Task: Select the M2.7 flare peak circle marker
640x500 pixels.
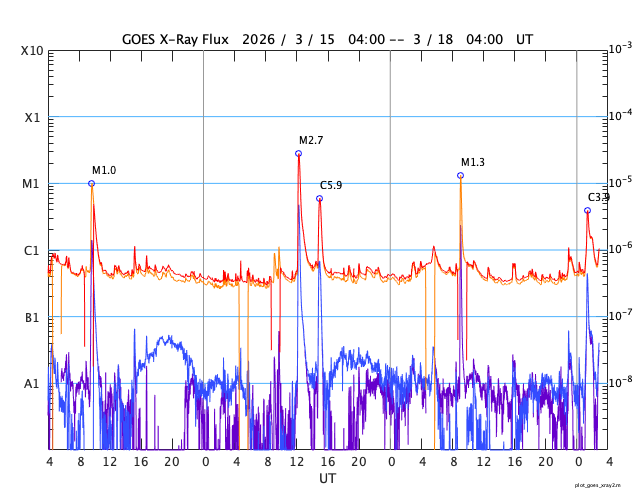Action: 298,153
